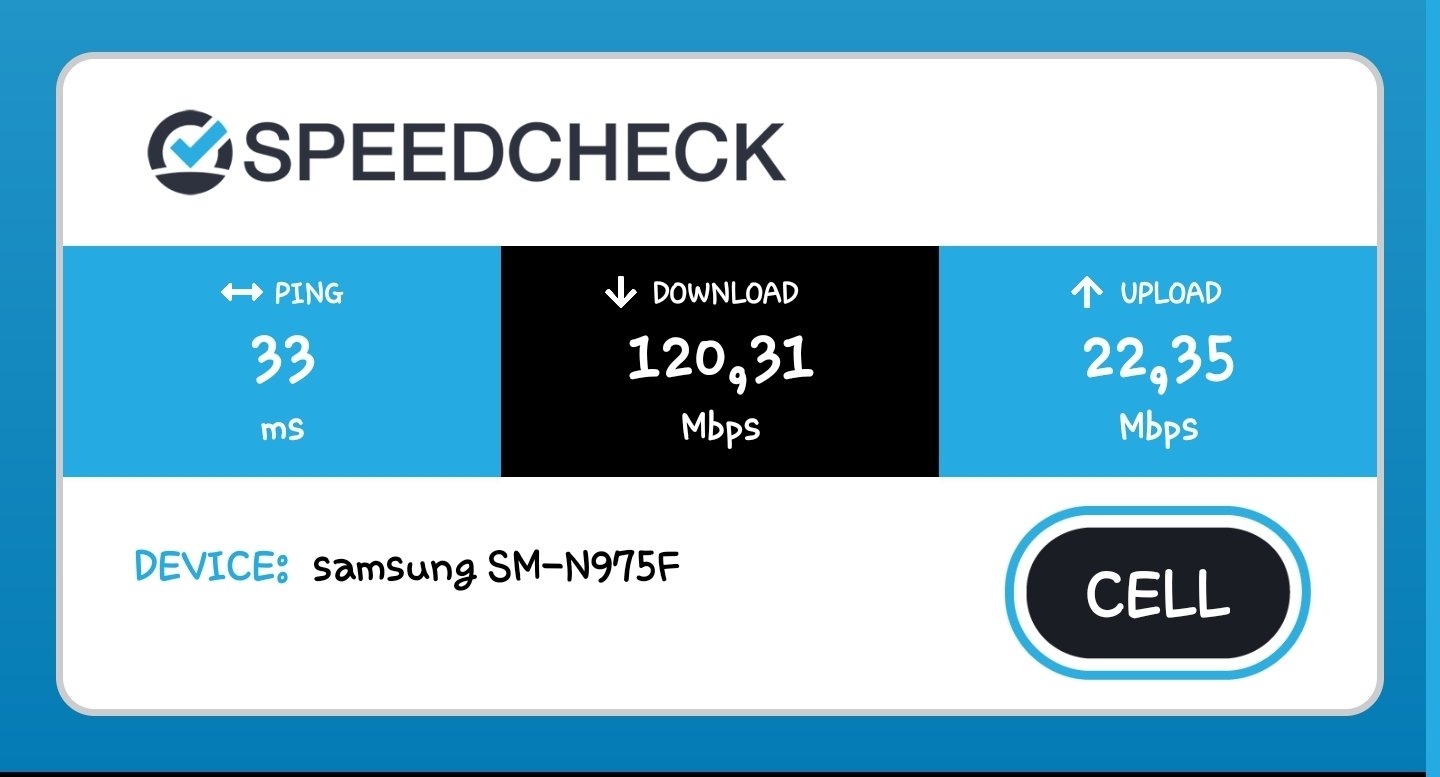
Task: Tap the CELL connection button
Action: point(1158,593)
